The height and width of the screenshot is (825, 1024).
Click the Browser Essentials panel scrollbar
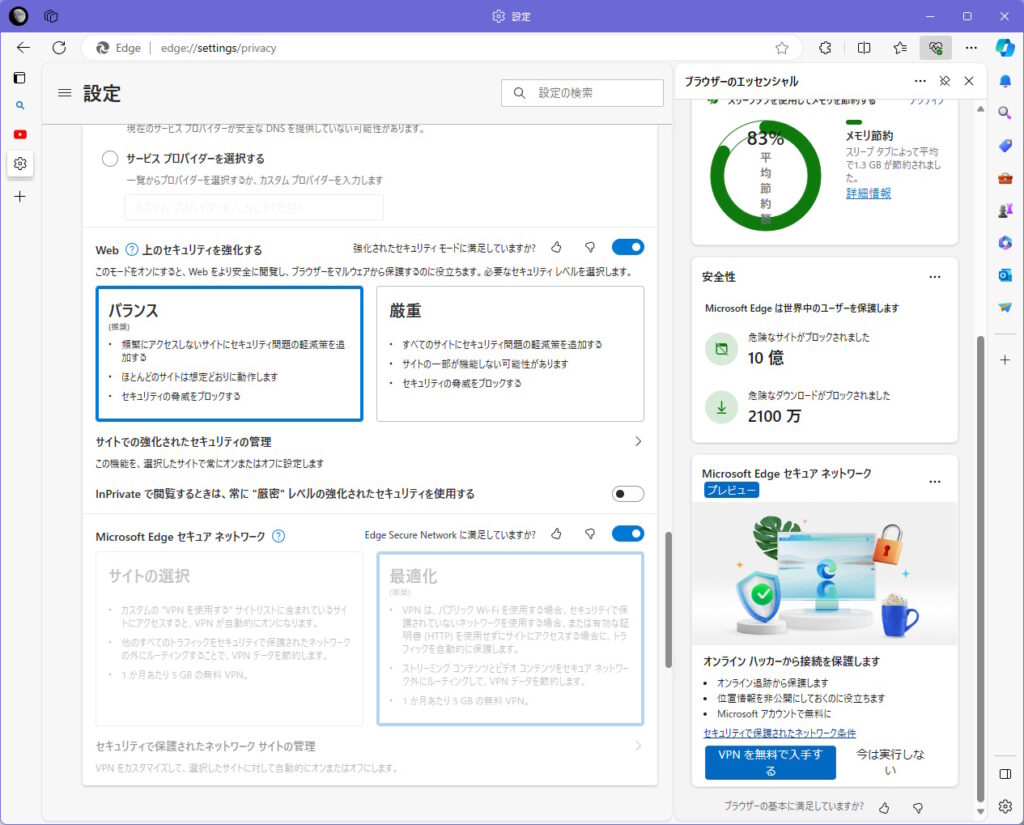click(x=980, y=568)
